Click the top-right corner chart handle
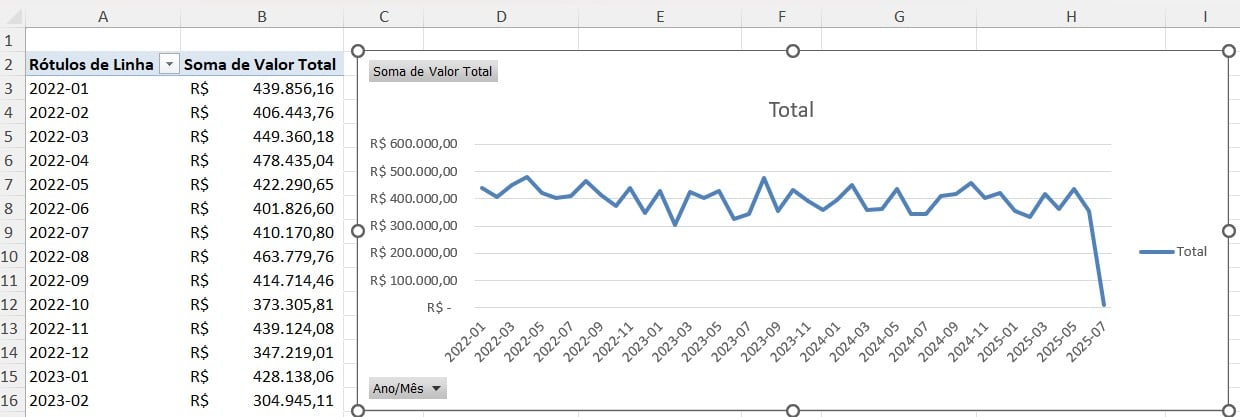This screenshot has height=417, width=1240. pyautogui.click(x=1229, y=51)
